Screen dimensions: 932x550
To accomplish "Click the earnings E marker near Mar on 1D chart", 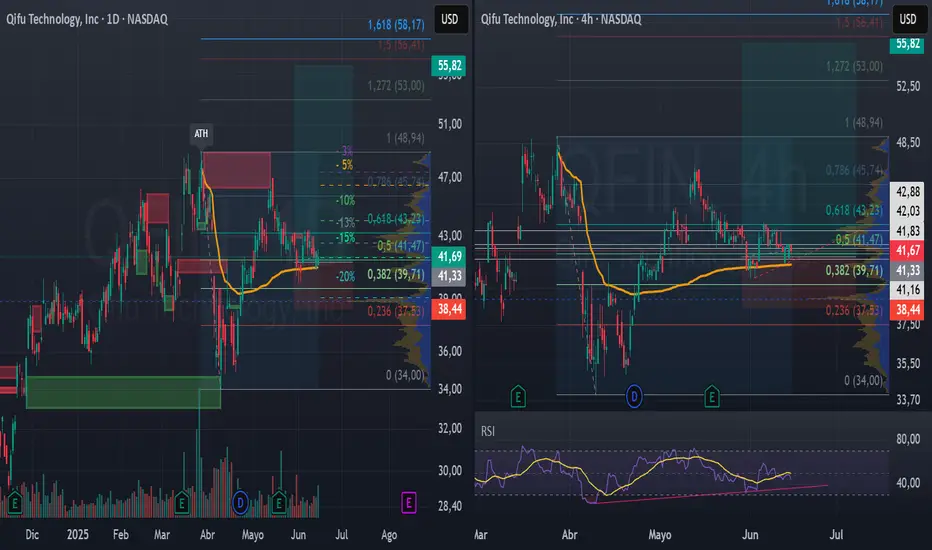I will (181, 504).
